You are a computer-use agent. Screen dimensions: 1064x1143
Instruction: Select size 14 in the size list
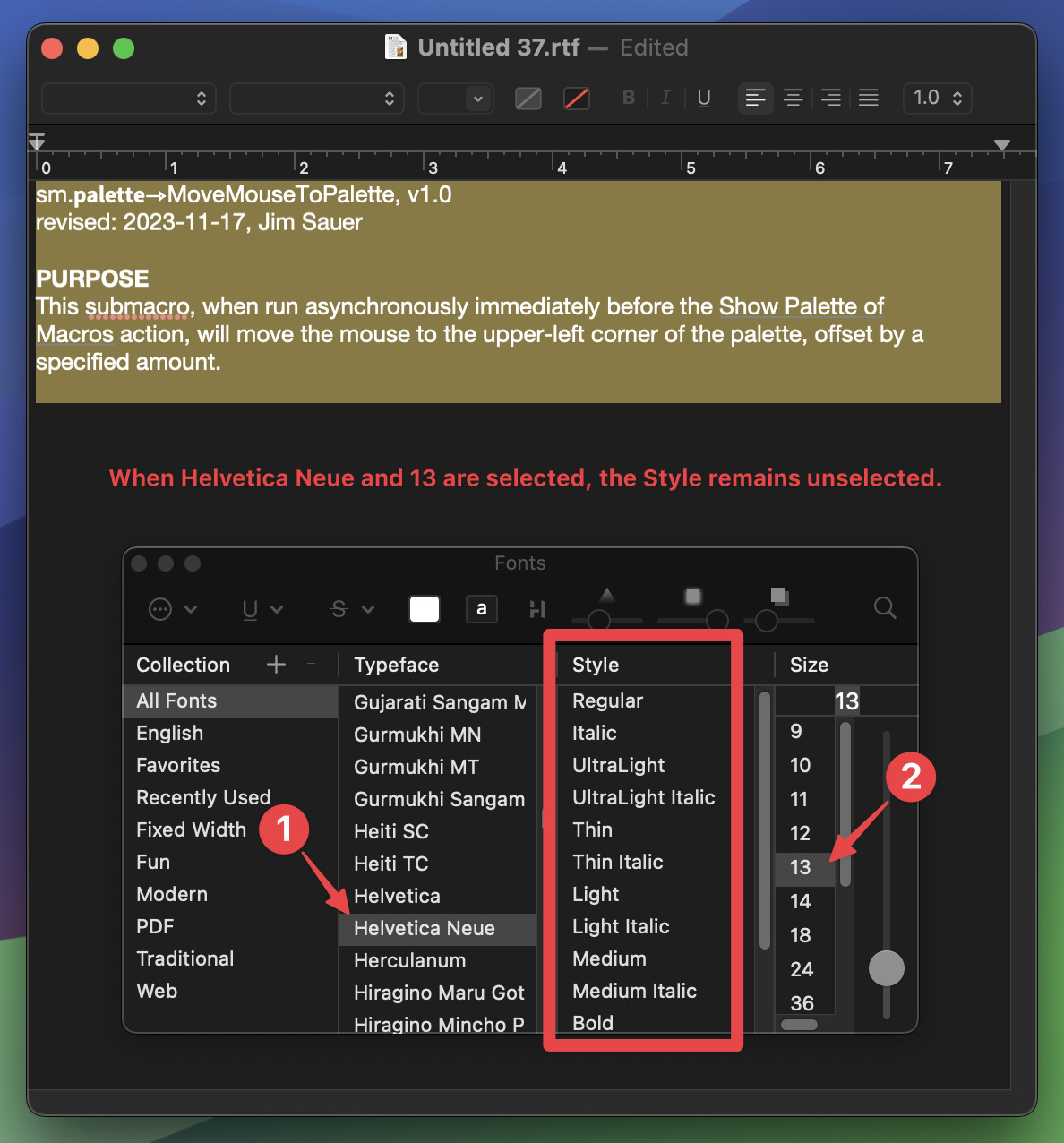tap(805, 902)
